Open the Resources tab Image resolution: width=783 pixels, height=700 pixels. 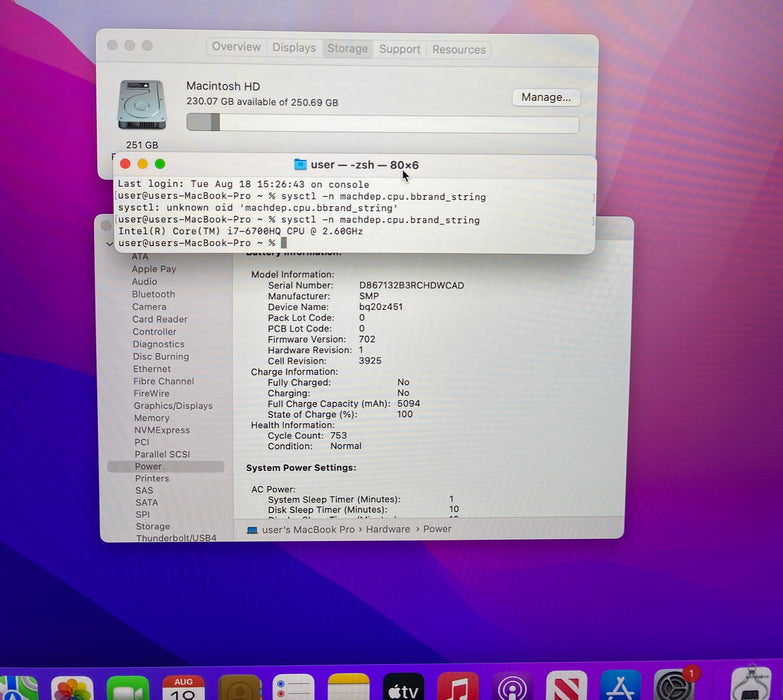tap(459, 49)
